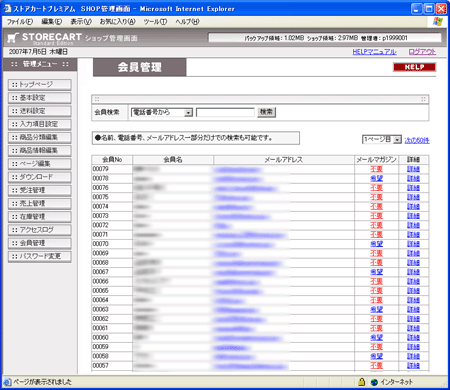The image size is (450, 390).
Task: Click the 会員名 column header
Action: pyautogui.click(x=173, y=160)
